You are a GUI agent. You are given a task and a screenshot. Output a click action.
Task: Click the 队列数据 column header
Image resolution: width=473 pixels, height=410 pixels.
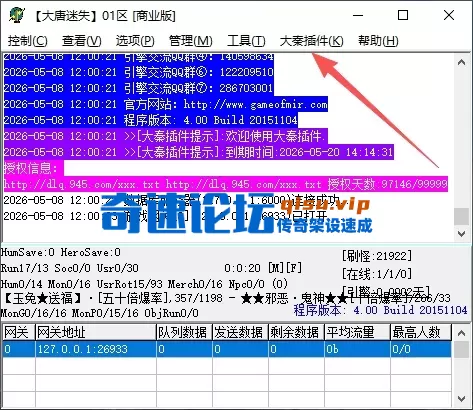pos(184,332)
